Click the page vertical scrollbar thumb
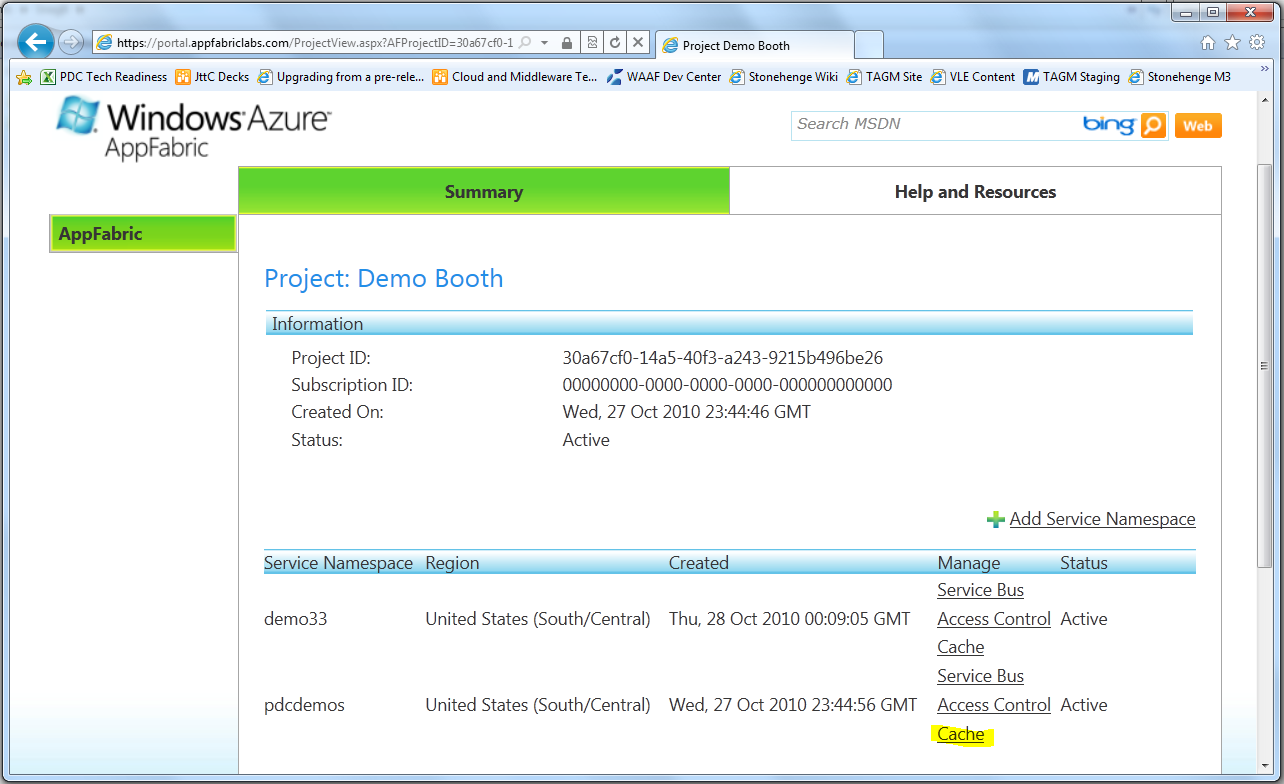1284x784 pixels. (1265, 366)
